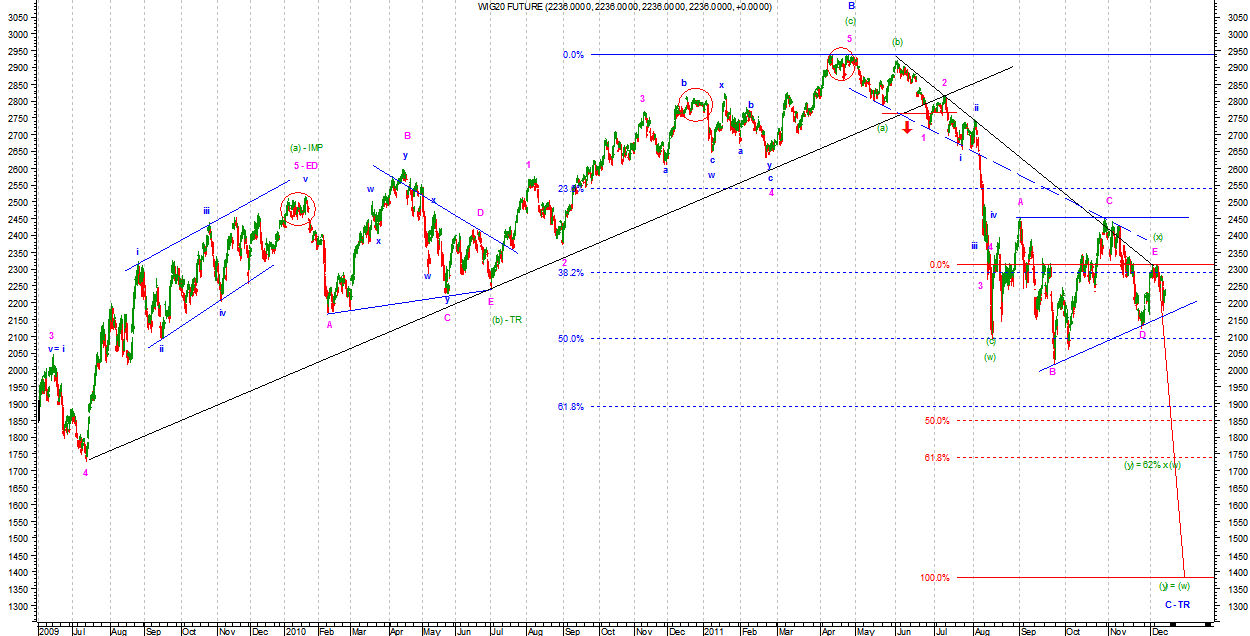Click the blue 0.0% label at top
This screenshot has height=636, width=1250.
(572, 54)
